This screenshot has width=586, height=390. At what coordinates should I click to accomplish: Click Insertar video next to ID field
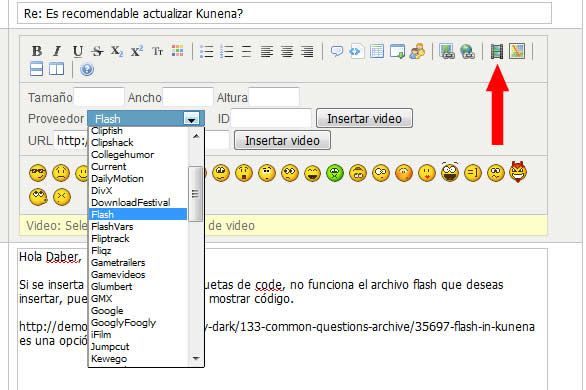click(x=364, y=118)
